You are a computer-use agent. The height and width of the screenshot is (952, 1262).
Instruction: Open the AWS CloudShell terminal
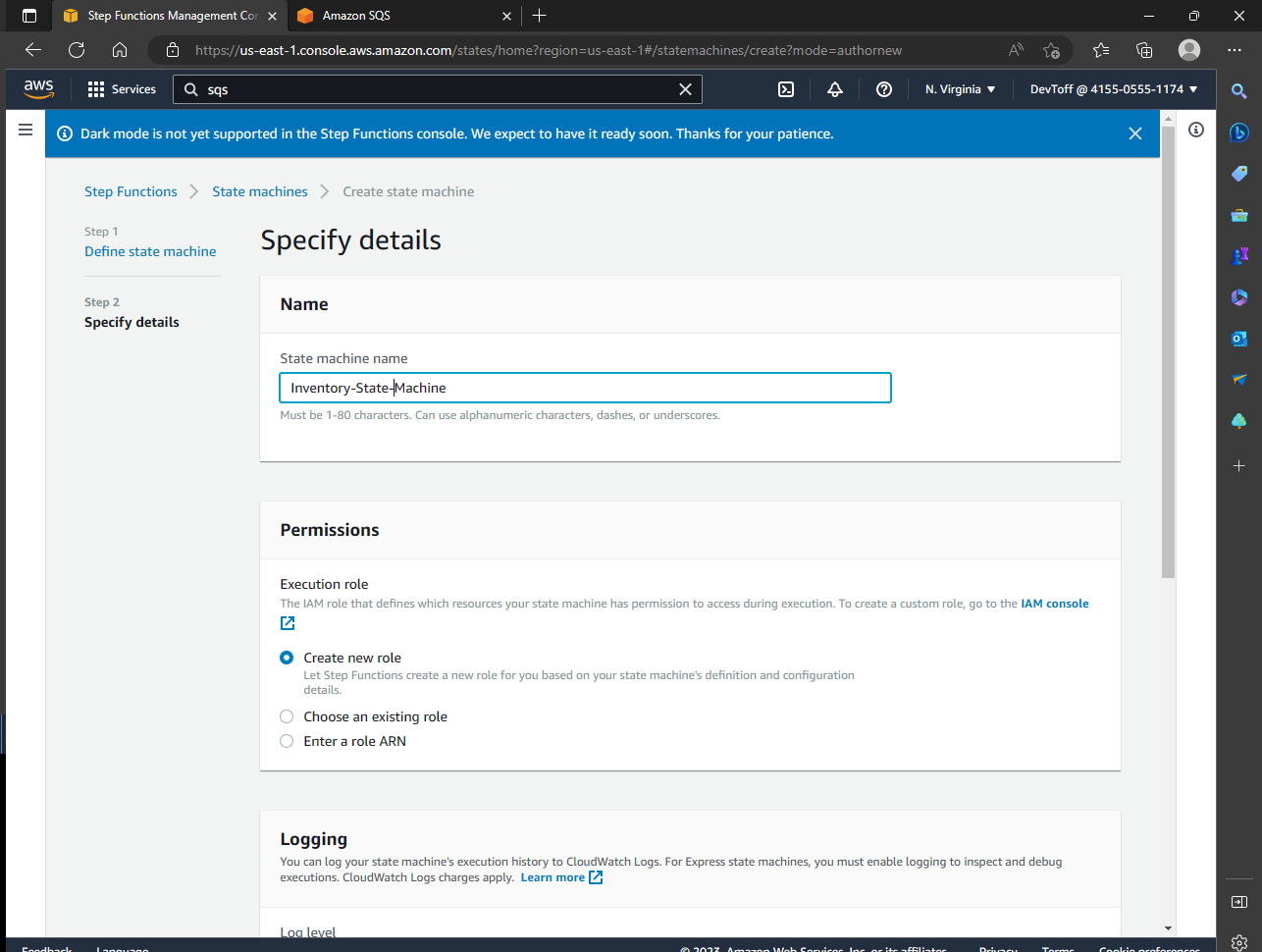point(785,89)
